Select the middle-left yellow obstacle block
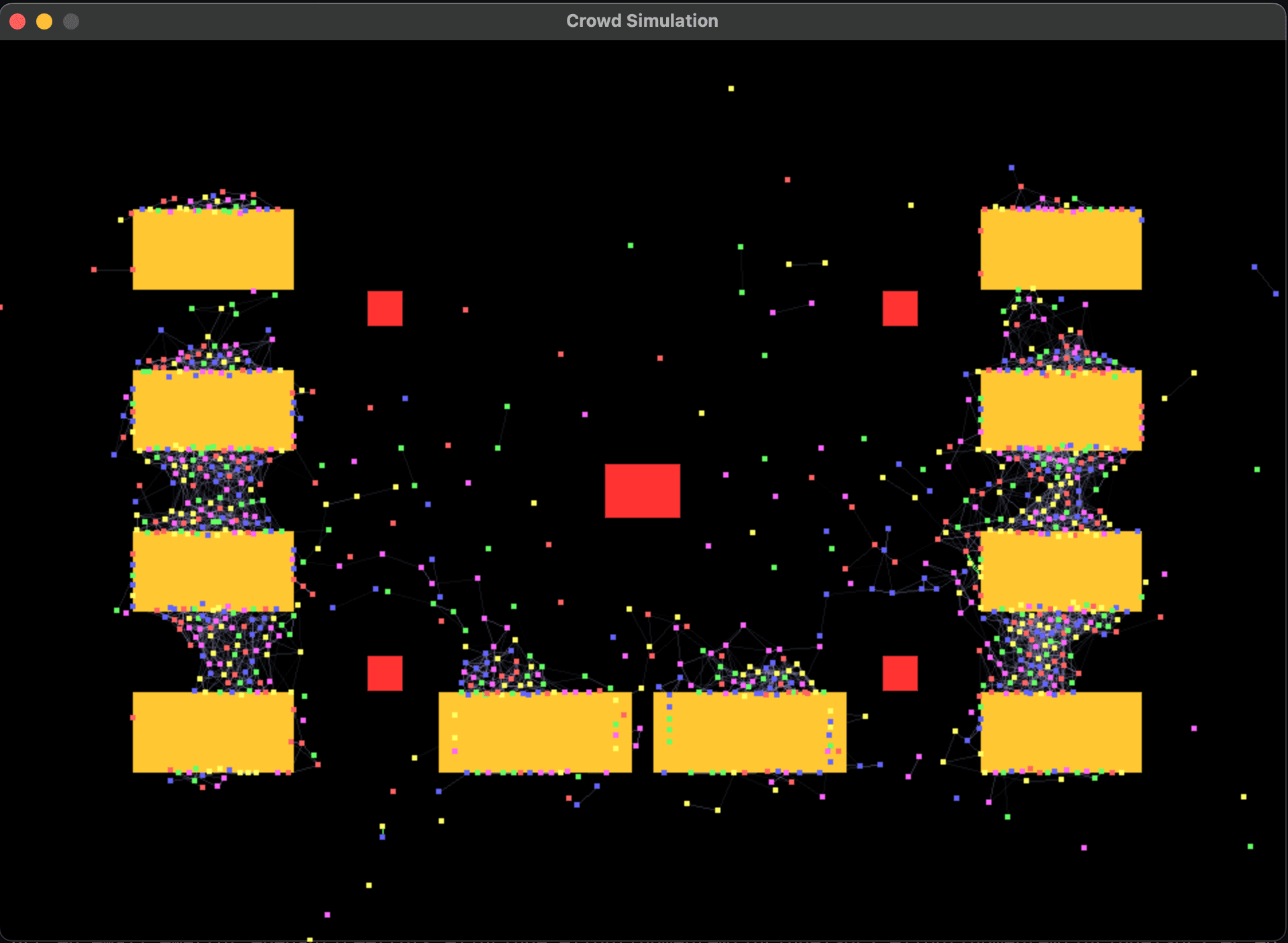The width and height of the screenshot is (1288, 943). coord(213,410)
